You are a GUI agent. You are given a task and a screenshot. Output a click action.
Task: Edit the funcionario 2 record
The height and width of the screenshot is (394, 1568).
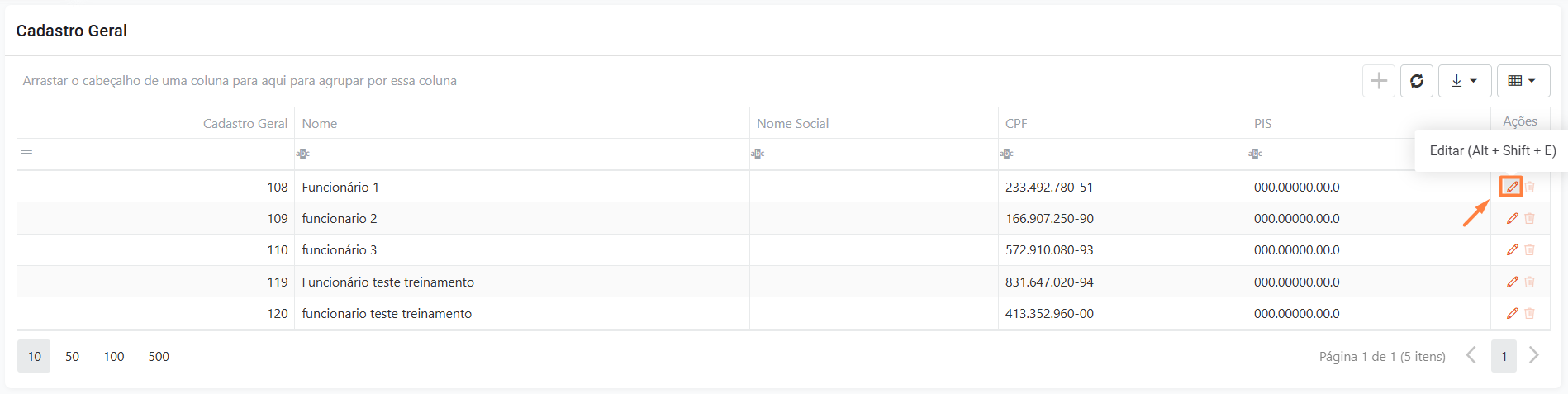pos(1512,219)
